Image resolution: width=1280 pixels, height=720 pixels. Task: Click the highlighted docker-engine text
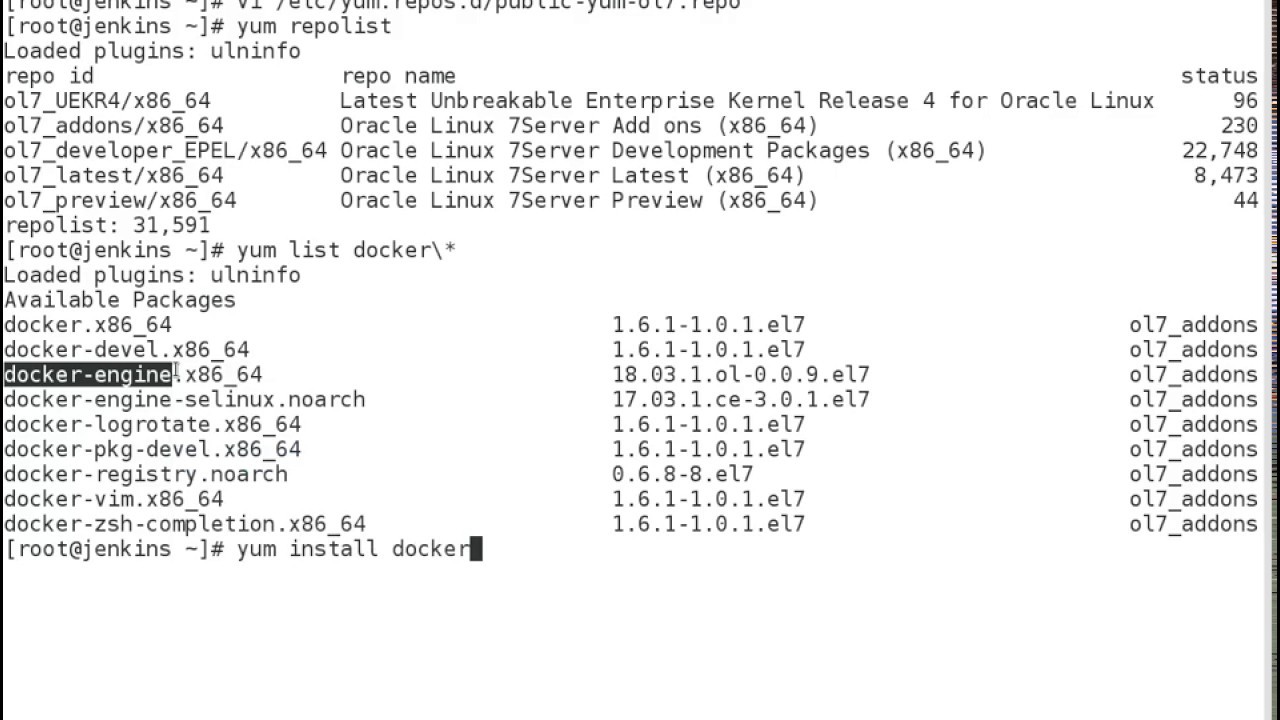coord(88,375)
